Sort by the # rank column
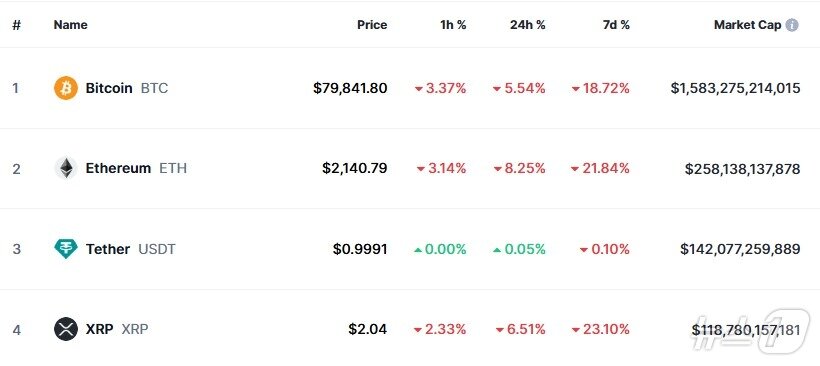The image size is (820, 366). 17,25
